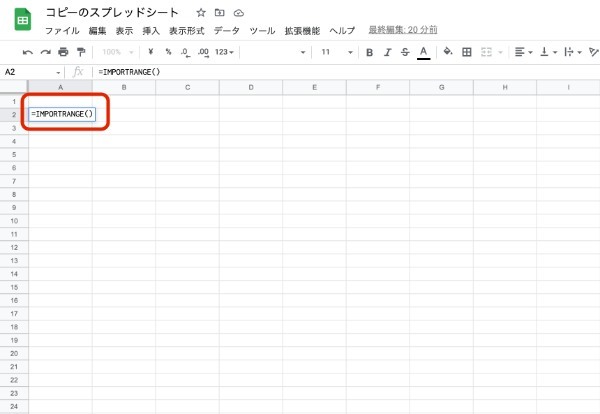The width and height of the screenshot is (600, 414).
Task: Rename title コピーのスプレッドシート
Action: pos(112,13)
